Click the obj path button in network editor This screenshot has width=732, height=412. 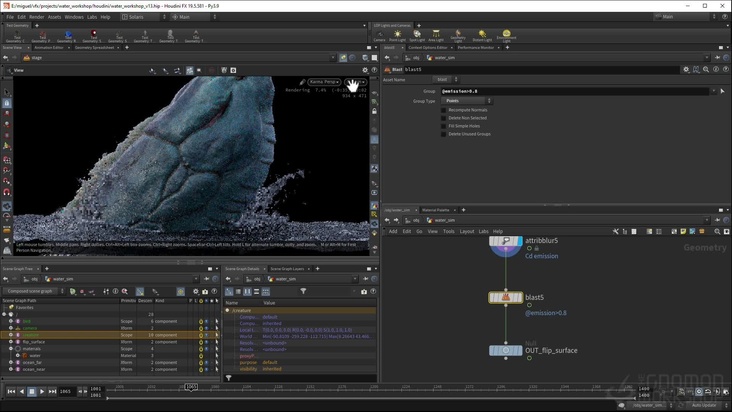point(411,220)
